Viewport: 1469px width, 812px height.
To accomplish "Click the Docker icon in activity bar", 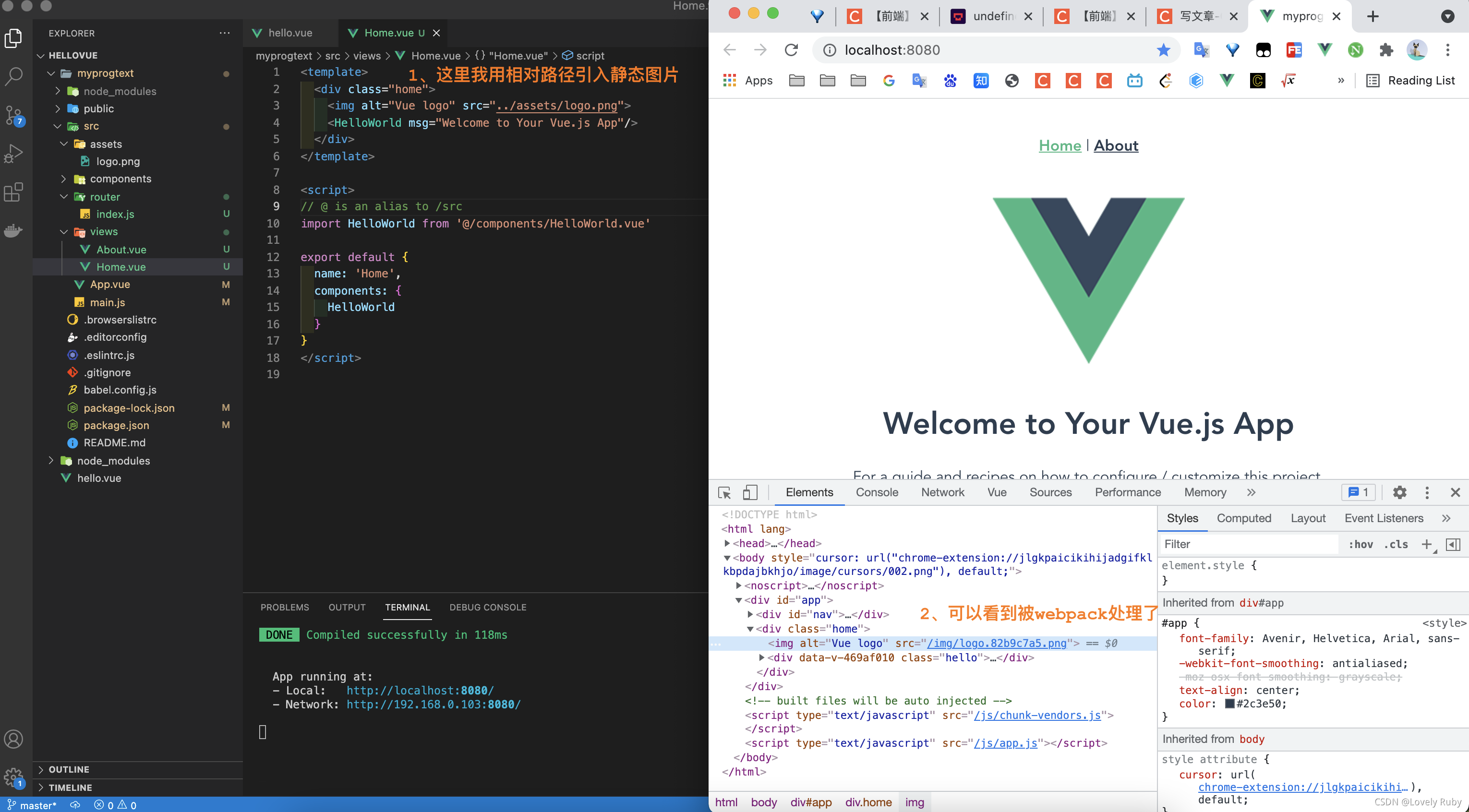I will 14,231.
